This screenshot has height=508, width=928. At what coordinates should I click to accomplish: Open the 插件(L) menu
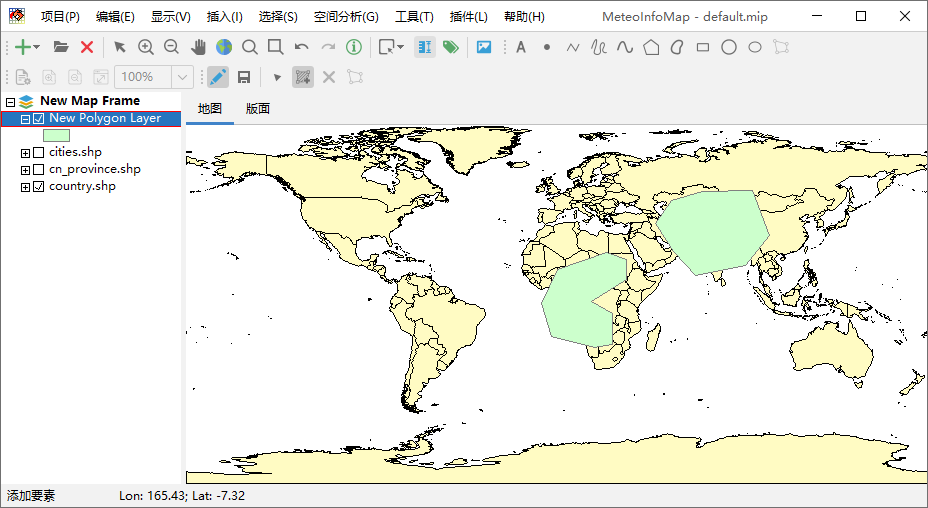(469, 17)
